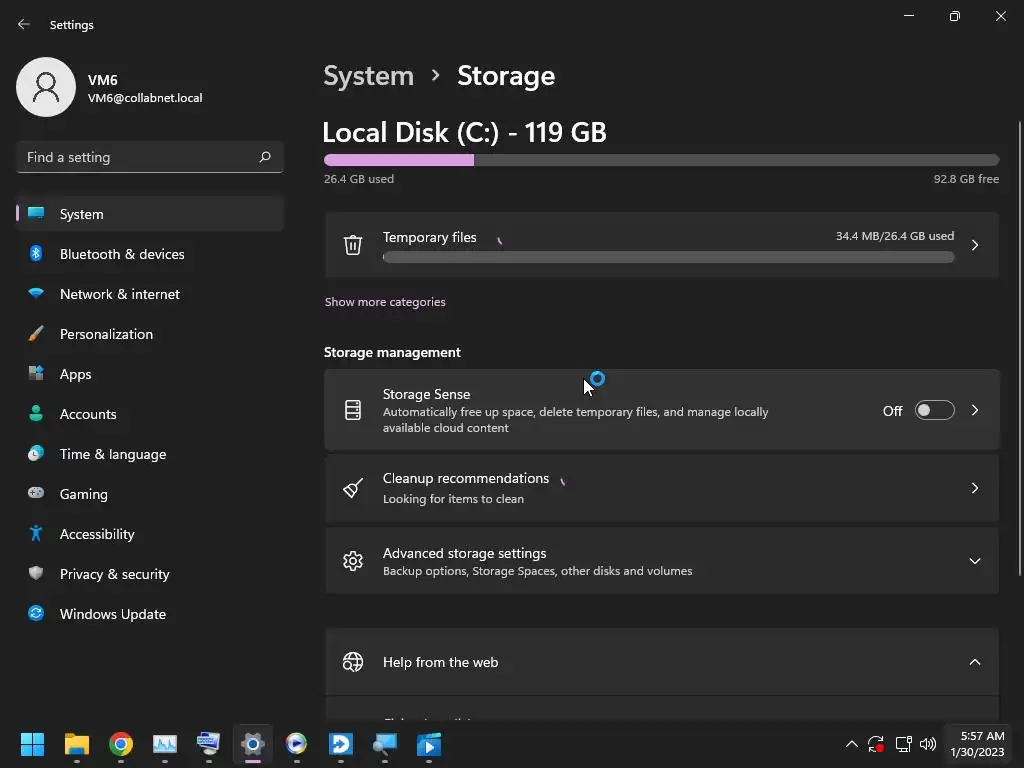Open the Temporary files details chevron

pyautogui.click(x=974, y=245)
